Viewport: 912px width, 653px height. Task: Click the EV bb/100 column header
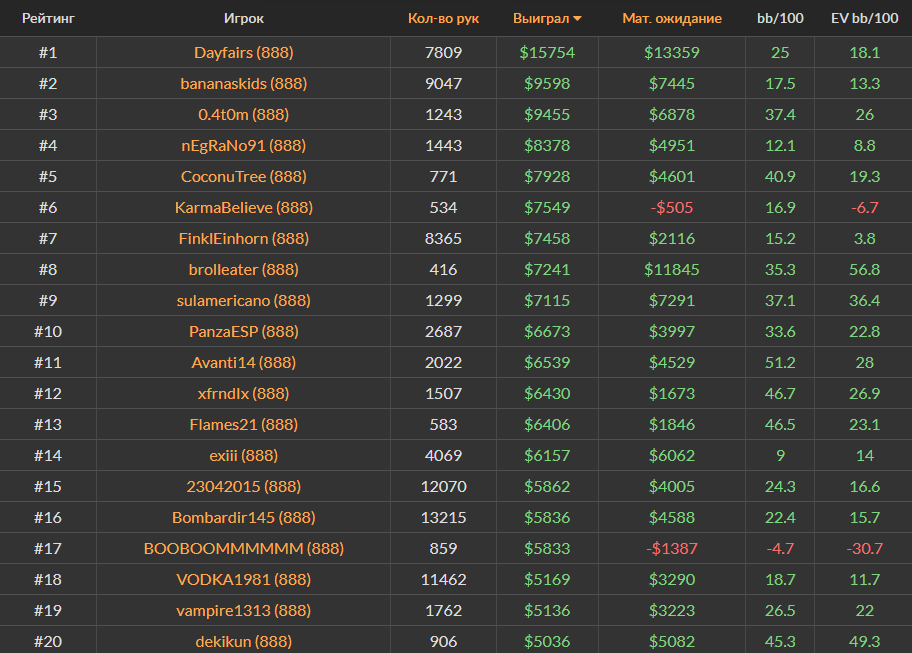[x=864, y=18]
